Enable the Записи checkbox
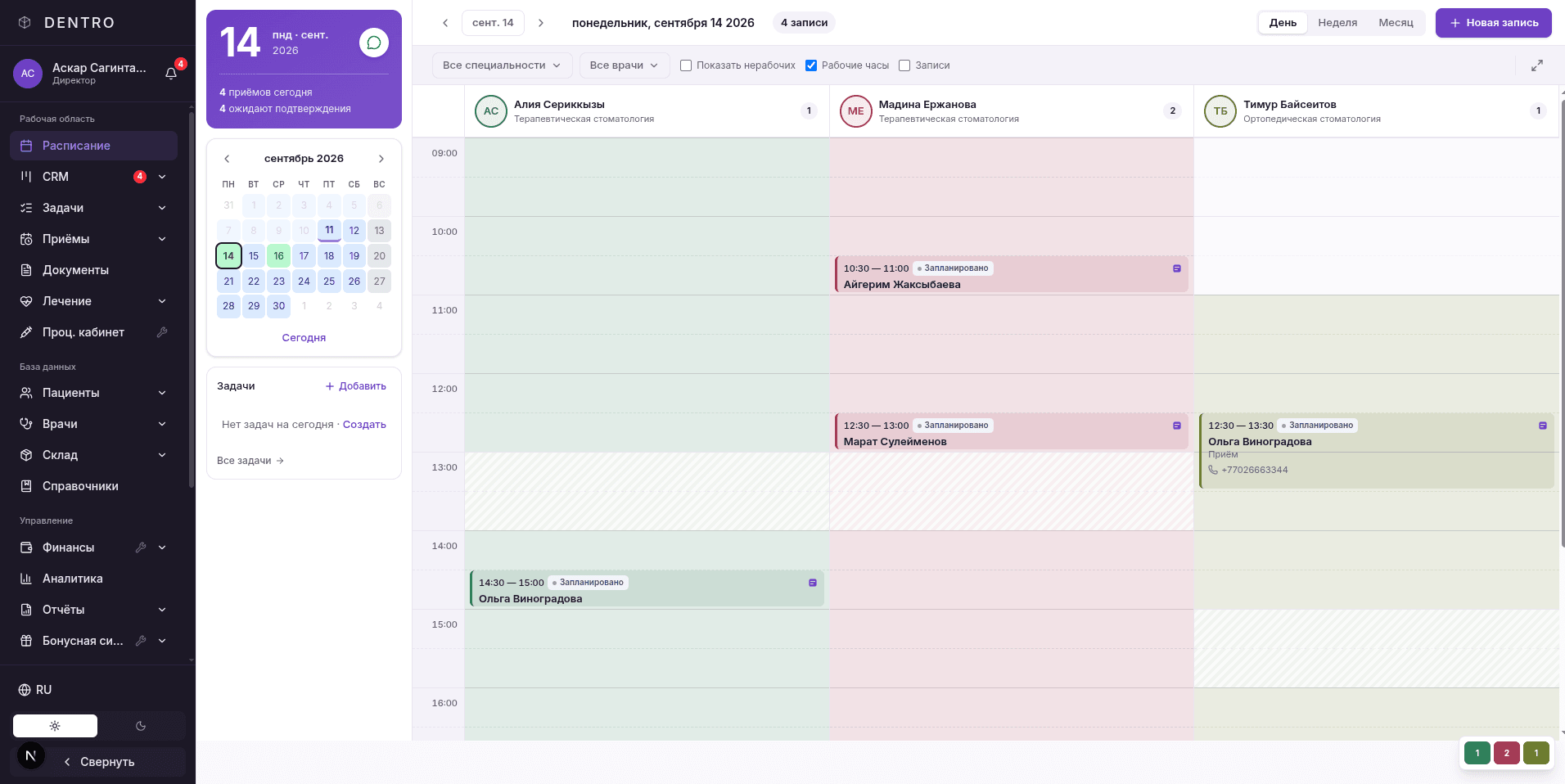Viewport: 1565px width, 784px height. pyautogui.click(x=904, y=65)
